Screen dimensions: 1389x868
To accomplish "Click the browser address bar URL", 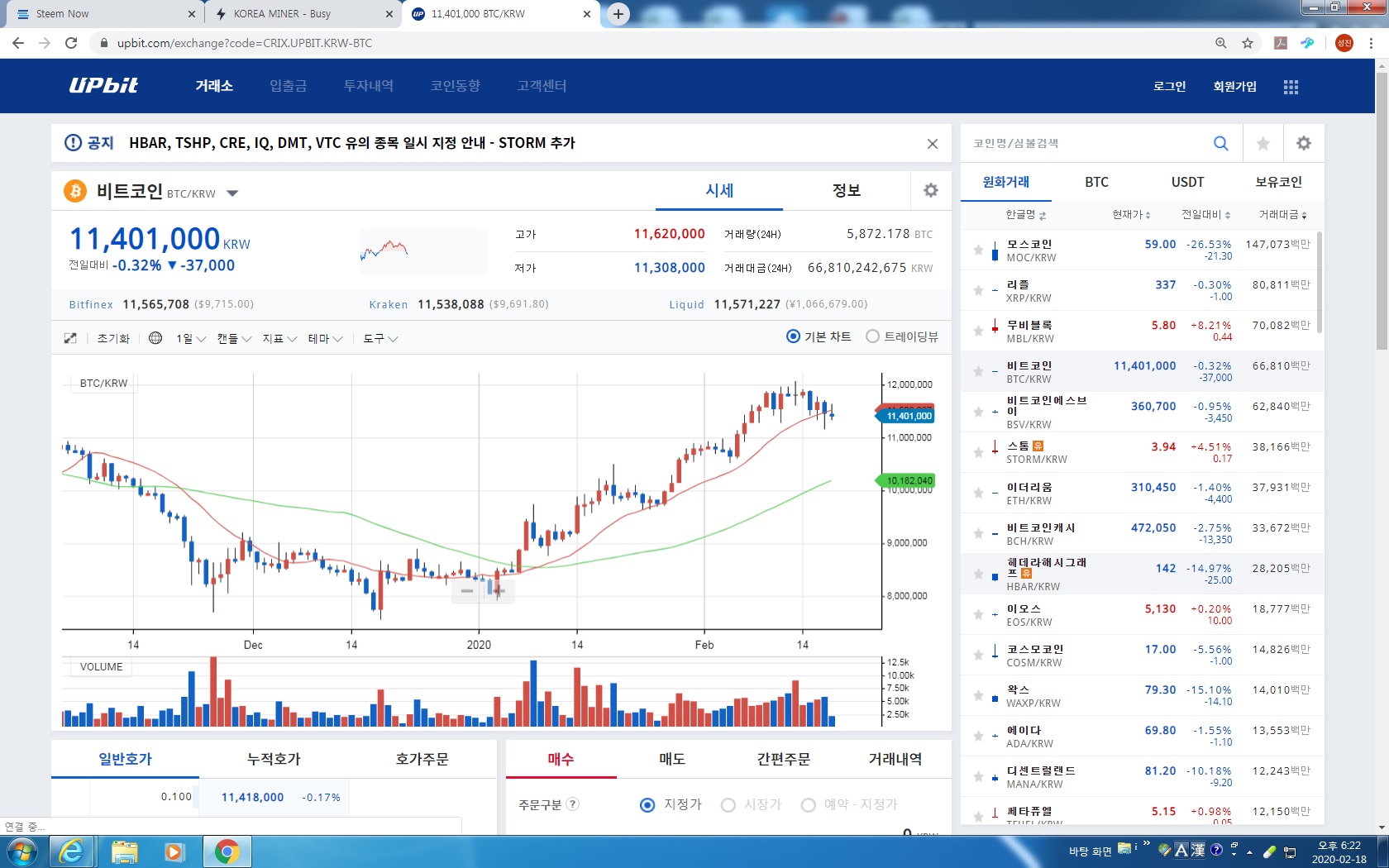I will [245, 43].
